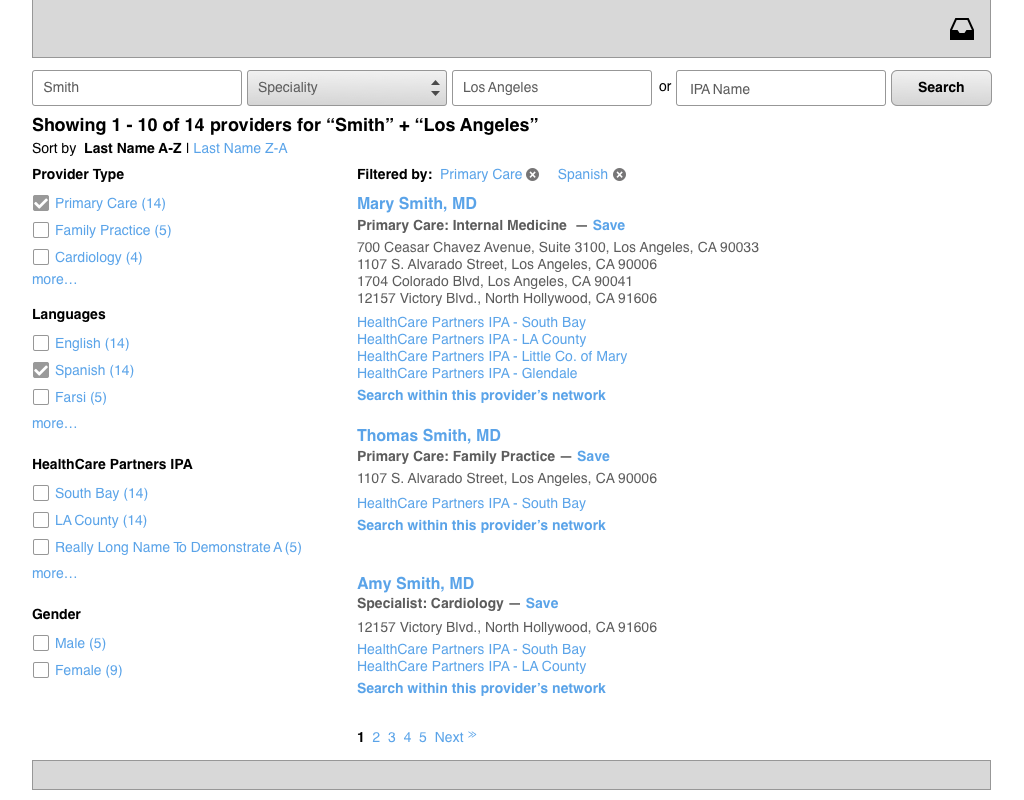Screen dimensions: 1024x800
Task: Check the Female gender filter
Action: click(x=41, y=670)
